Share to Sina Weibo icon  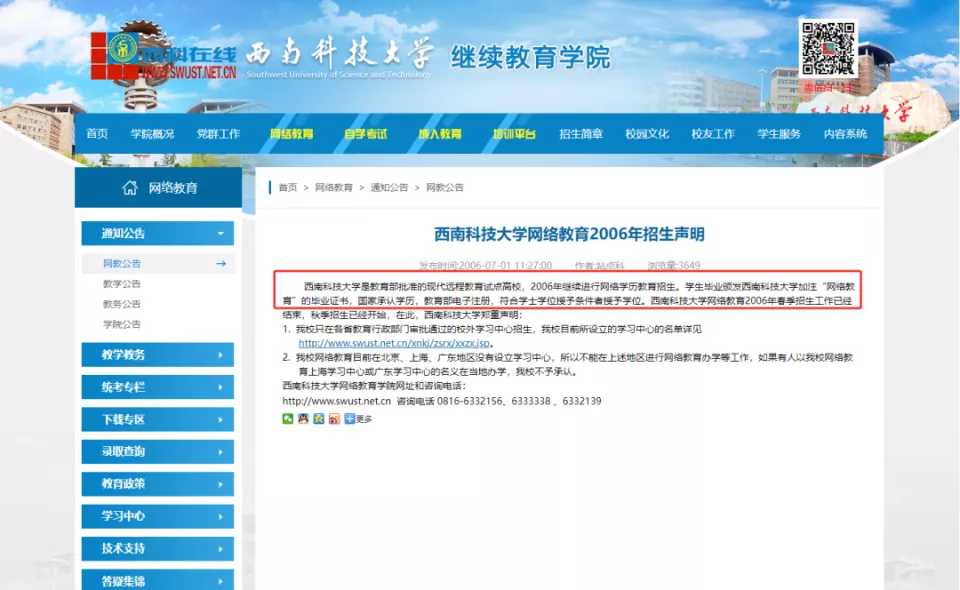(x=334, y=419)
